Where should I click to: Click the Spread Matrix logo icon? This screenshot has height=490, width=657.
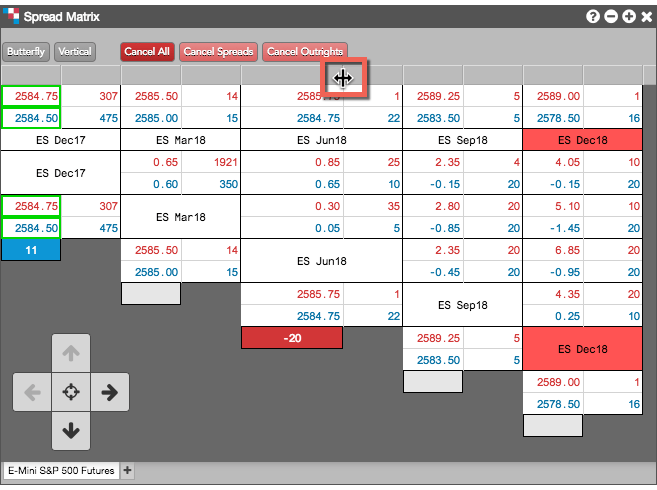(x=11, y=16)
